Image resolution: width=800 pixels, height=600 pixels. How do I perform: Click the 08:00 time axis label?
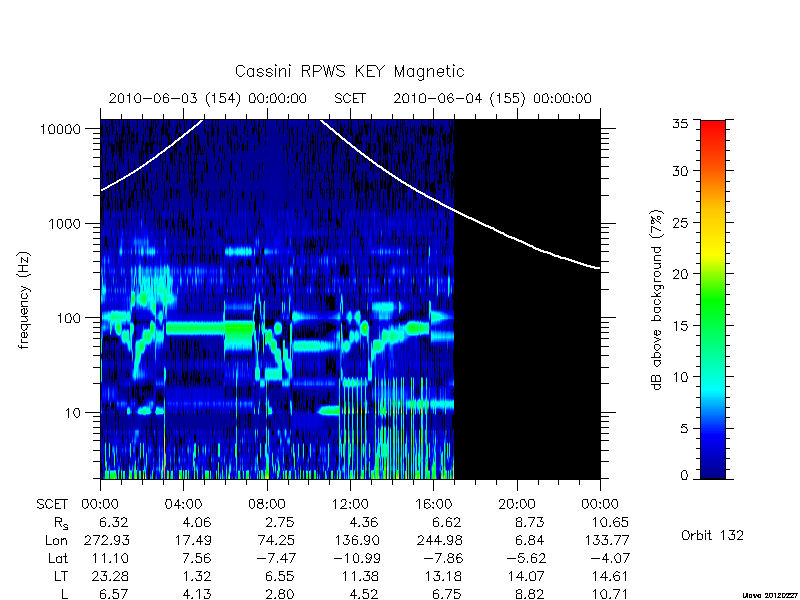[x=267, y=505]
